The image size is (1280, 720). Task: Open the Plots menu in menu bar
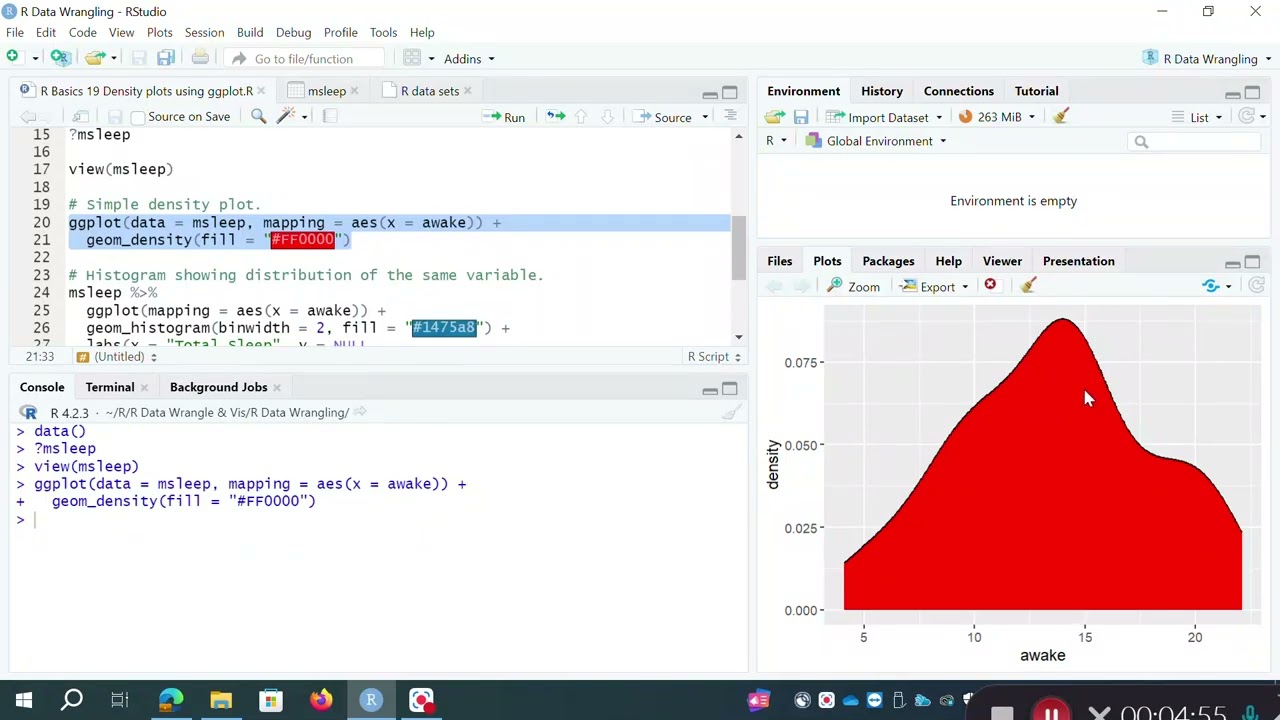(159, 32)
